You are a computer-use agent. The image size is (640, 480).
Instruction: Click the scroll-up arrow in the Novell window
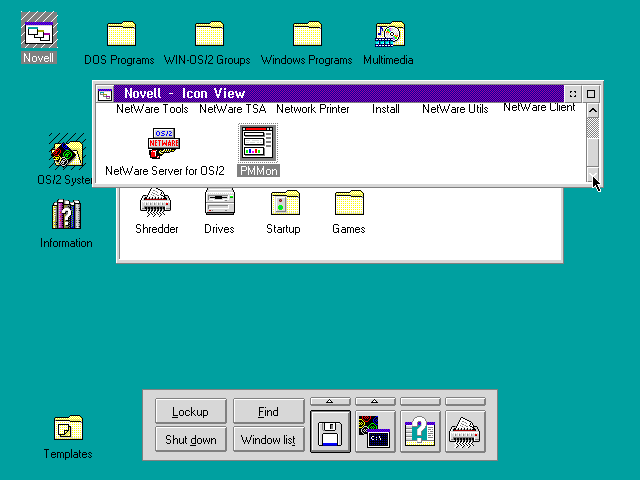tap(593, 110)
